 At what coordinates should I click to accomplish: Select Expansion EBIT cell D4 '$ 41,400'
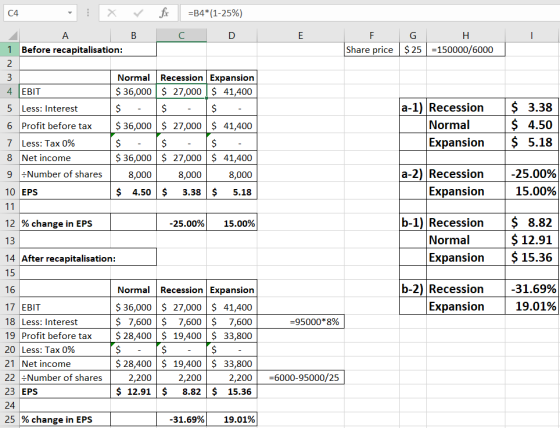tap(232, 91)
